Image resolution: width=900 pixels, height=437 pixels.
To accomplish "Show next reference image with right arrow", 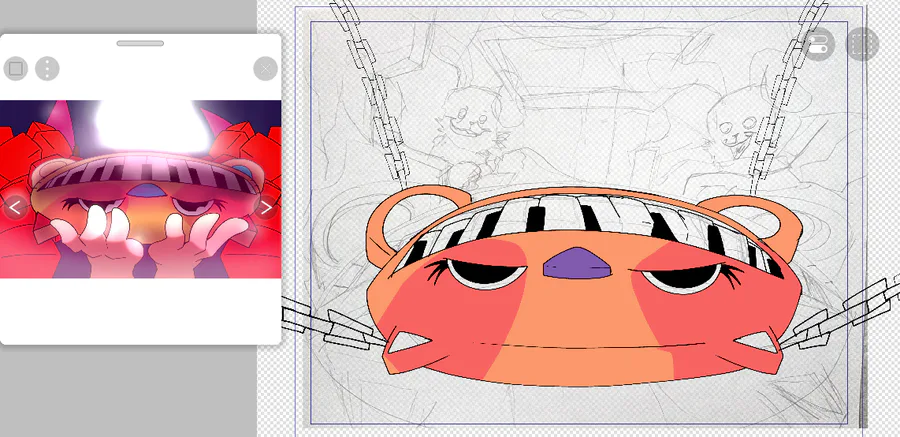I will click(266, 207).
